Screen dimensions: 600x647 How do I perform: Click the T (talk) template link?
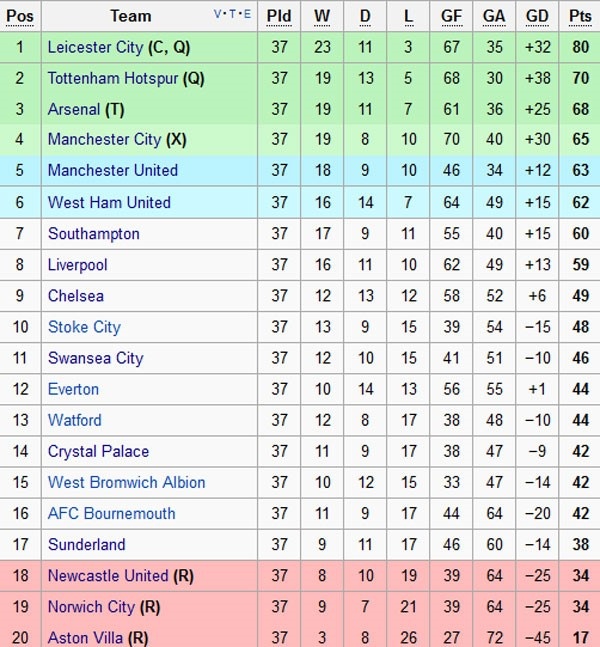pos(233,15)
